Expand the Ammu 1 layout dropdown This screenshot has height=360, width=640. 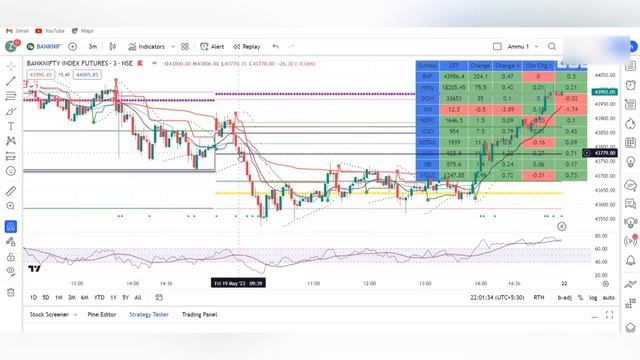point(536,47)
